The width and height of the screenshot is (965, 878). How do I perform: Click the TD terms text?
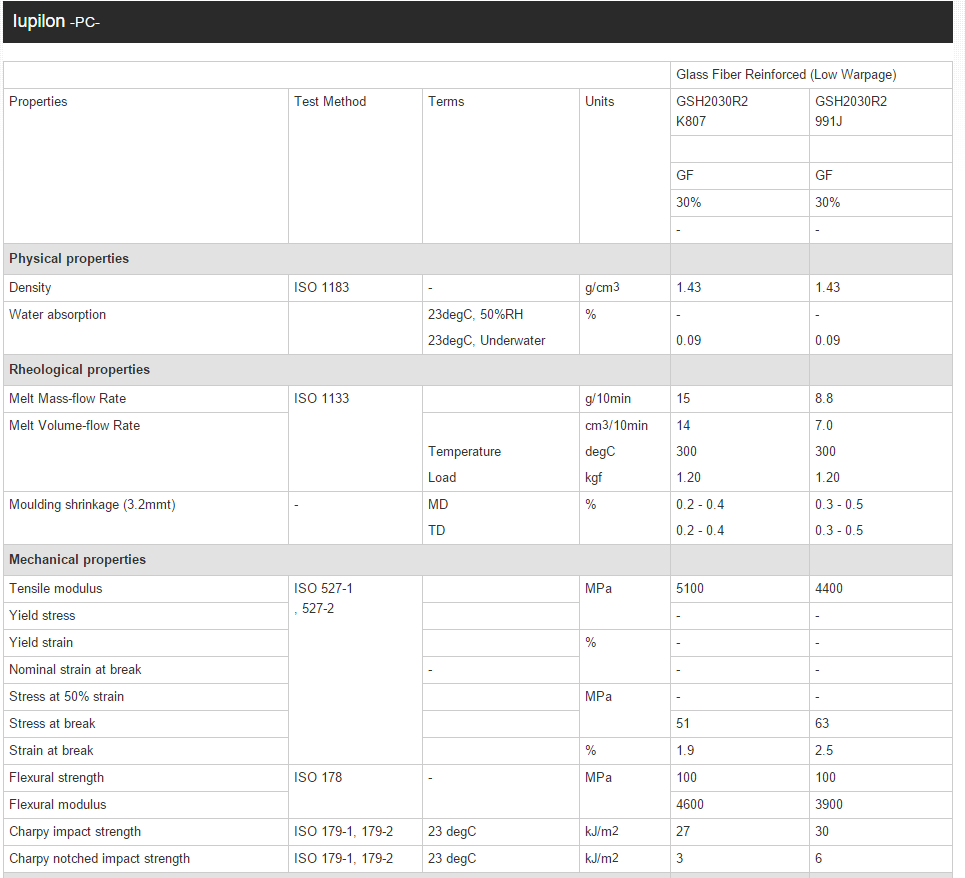[436, 530]
